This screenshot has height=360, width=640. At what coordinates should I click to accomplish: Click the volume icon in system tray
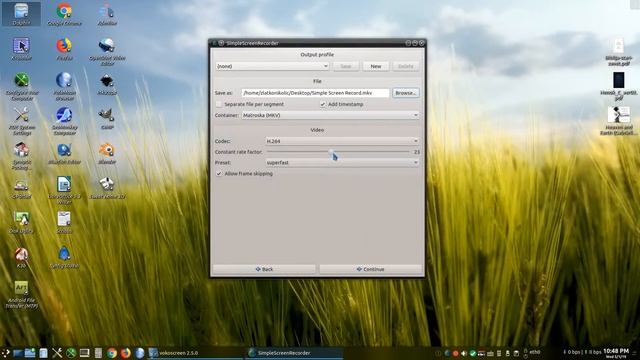pos(464,353)
